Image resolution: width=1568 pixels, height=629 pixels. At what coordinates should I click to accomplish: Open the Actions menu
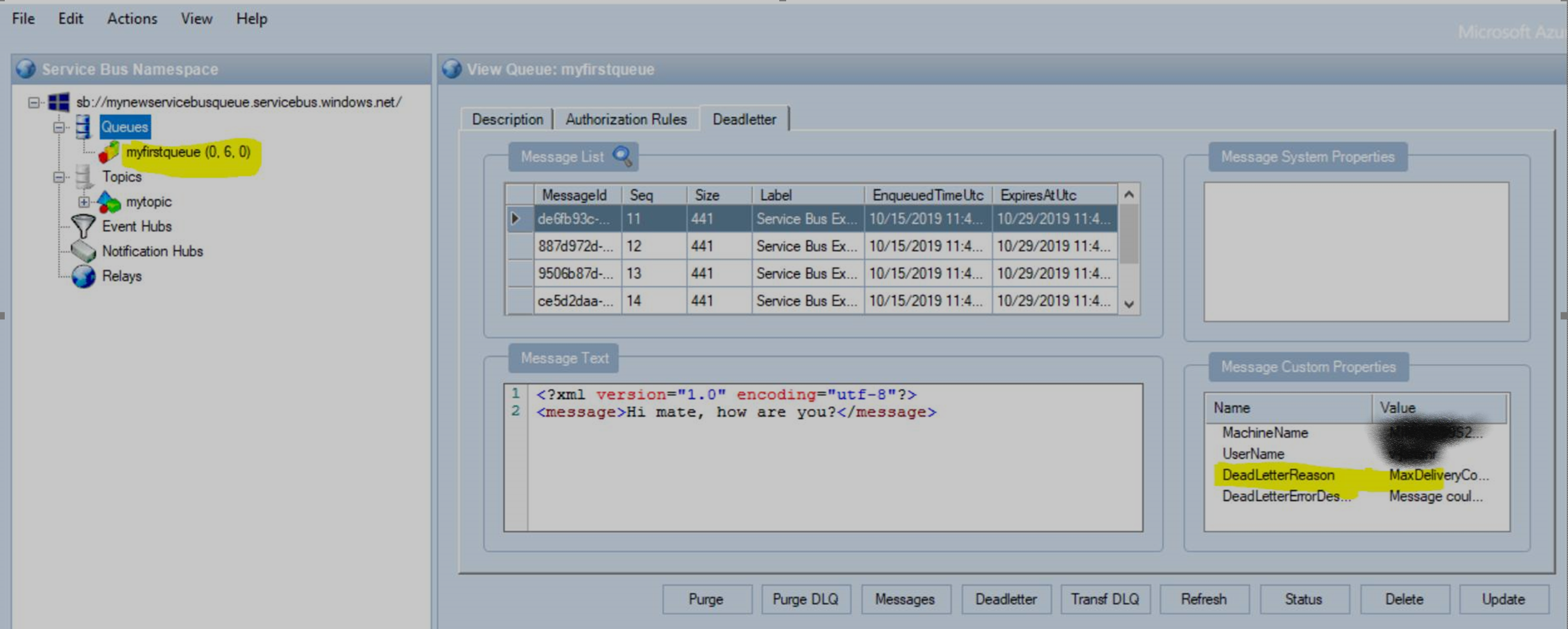pyautogui.click(x=132, y=19)
